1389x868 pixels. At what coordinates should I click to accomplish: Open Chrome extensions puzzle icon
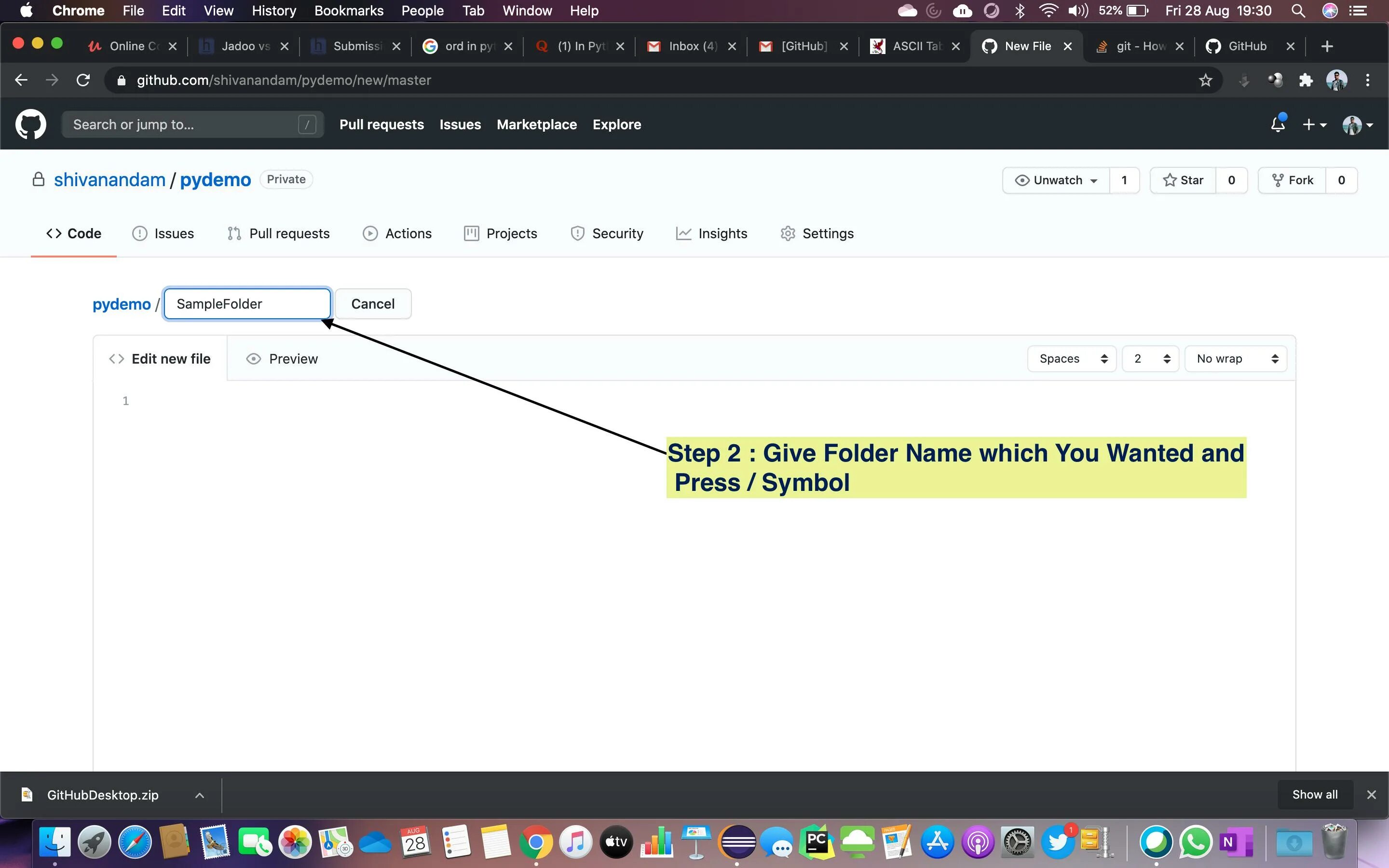tap(1306, 81)
